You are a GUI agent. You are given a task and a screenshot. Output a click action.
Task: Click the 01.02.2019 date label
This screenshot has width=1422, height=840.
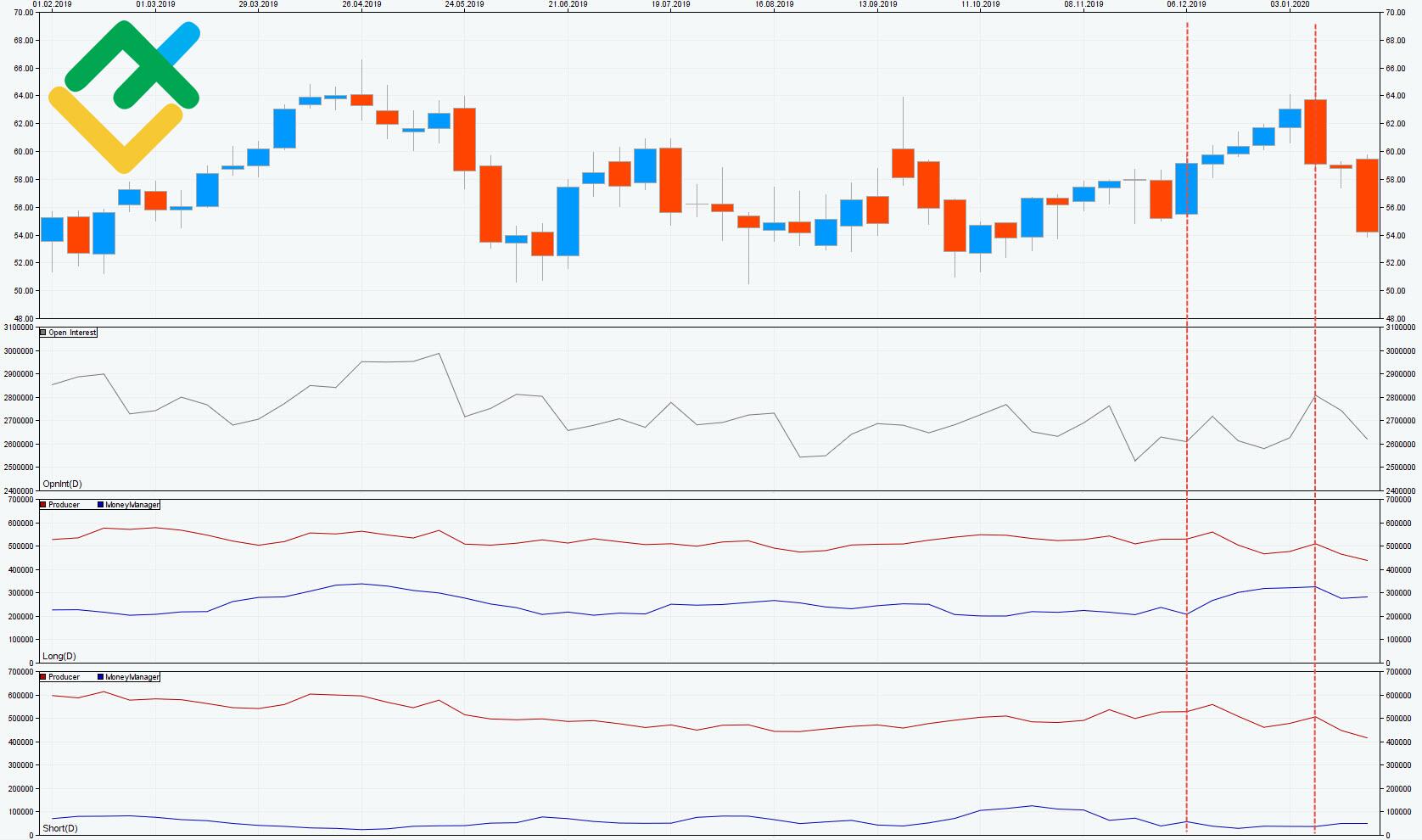52,4
